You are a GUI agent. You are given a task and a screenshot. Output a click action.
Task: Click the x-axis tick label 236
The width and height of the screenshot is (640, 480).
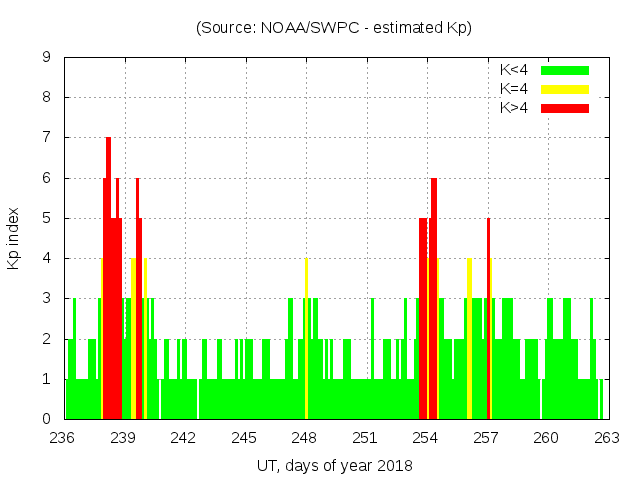[63, 438]
